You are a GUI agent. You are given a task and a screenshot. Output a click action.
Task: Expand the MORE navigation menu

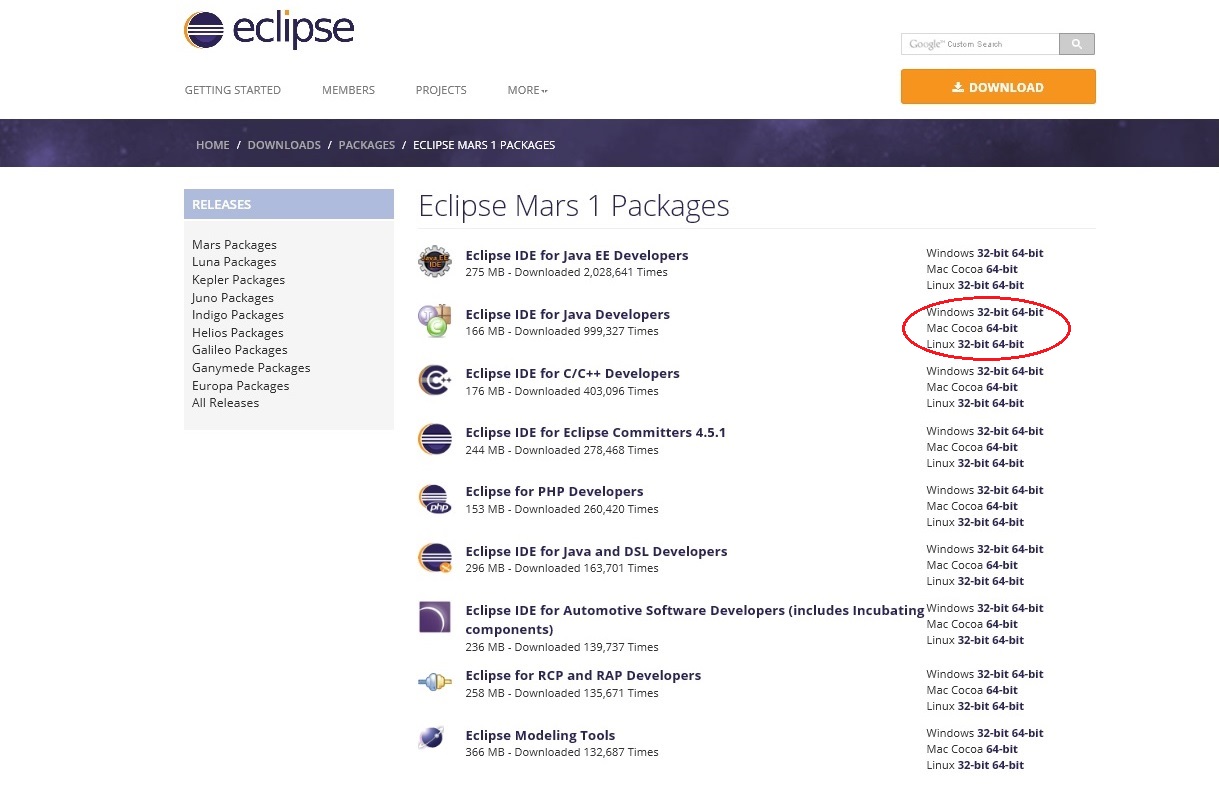(527, 90)
